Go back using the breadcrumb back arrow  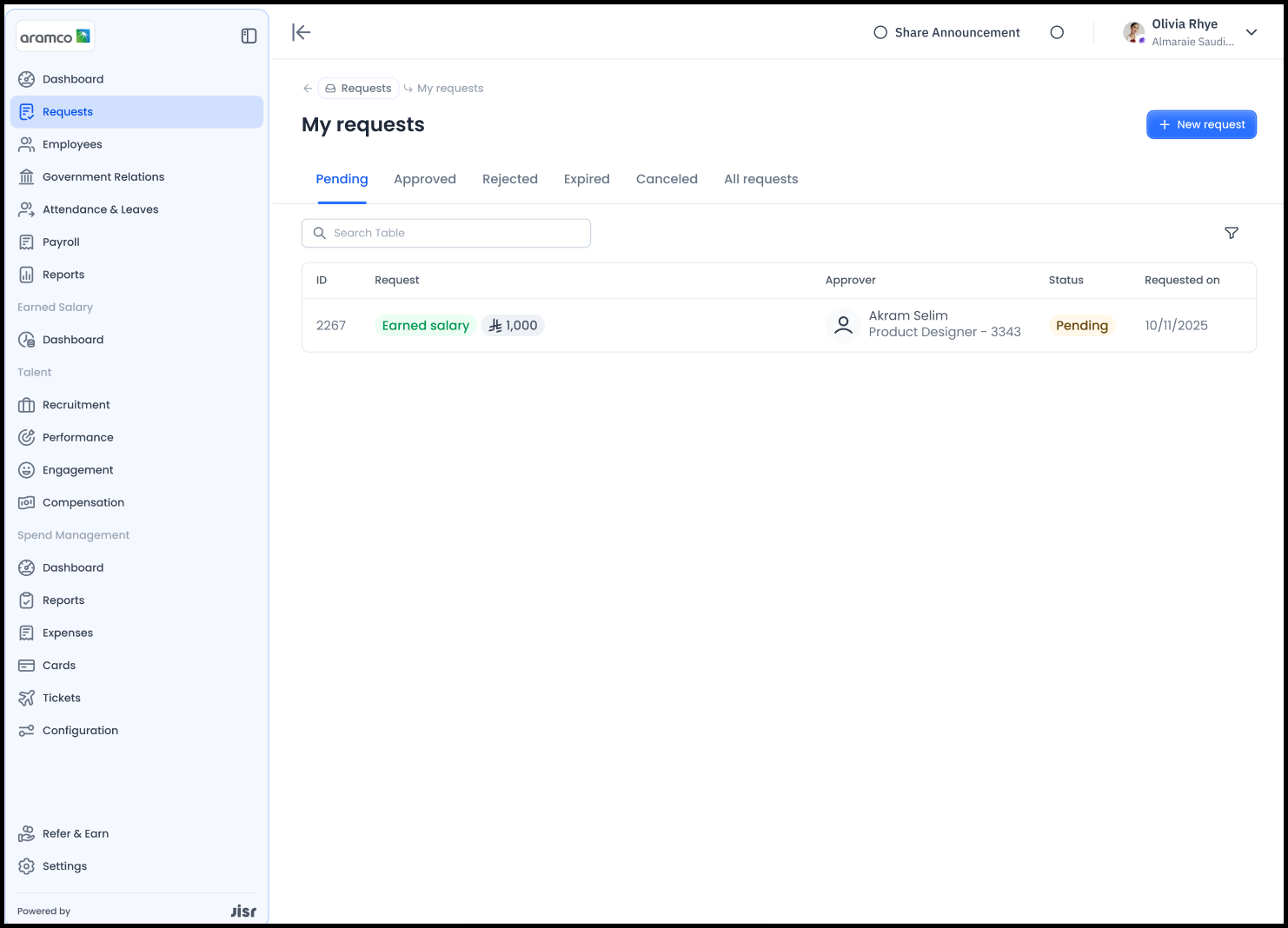(x=308, y=89)
